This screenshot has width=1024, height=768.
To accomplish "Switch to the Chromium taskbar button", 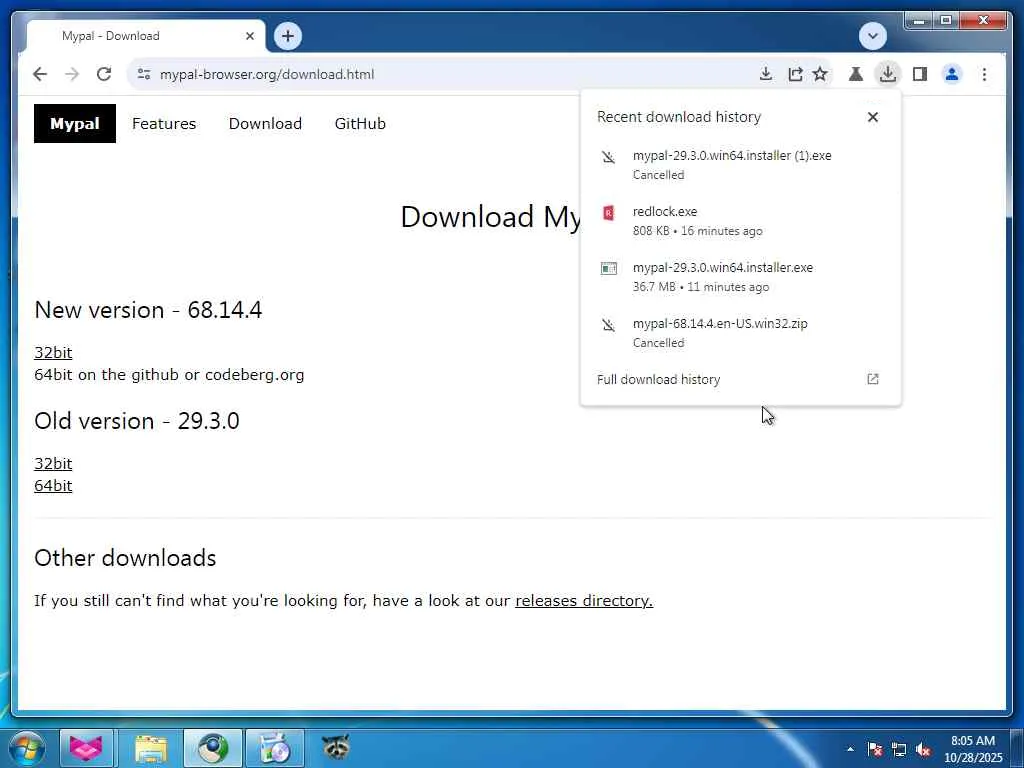I will click(x=212, y=748).
